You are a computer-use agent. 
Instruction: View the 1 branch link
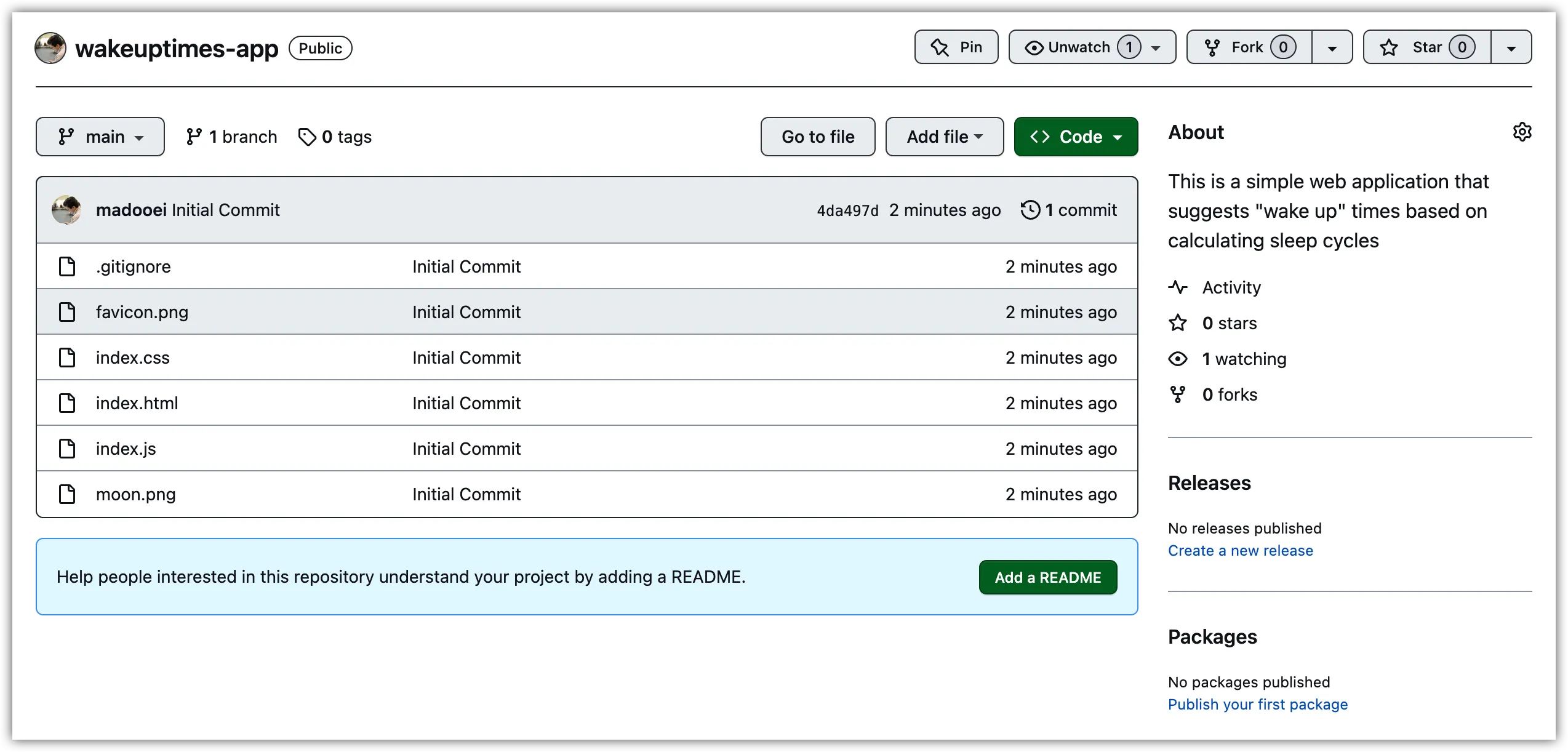click(231, 137)
